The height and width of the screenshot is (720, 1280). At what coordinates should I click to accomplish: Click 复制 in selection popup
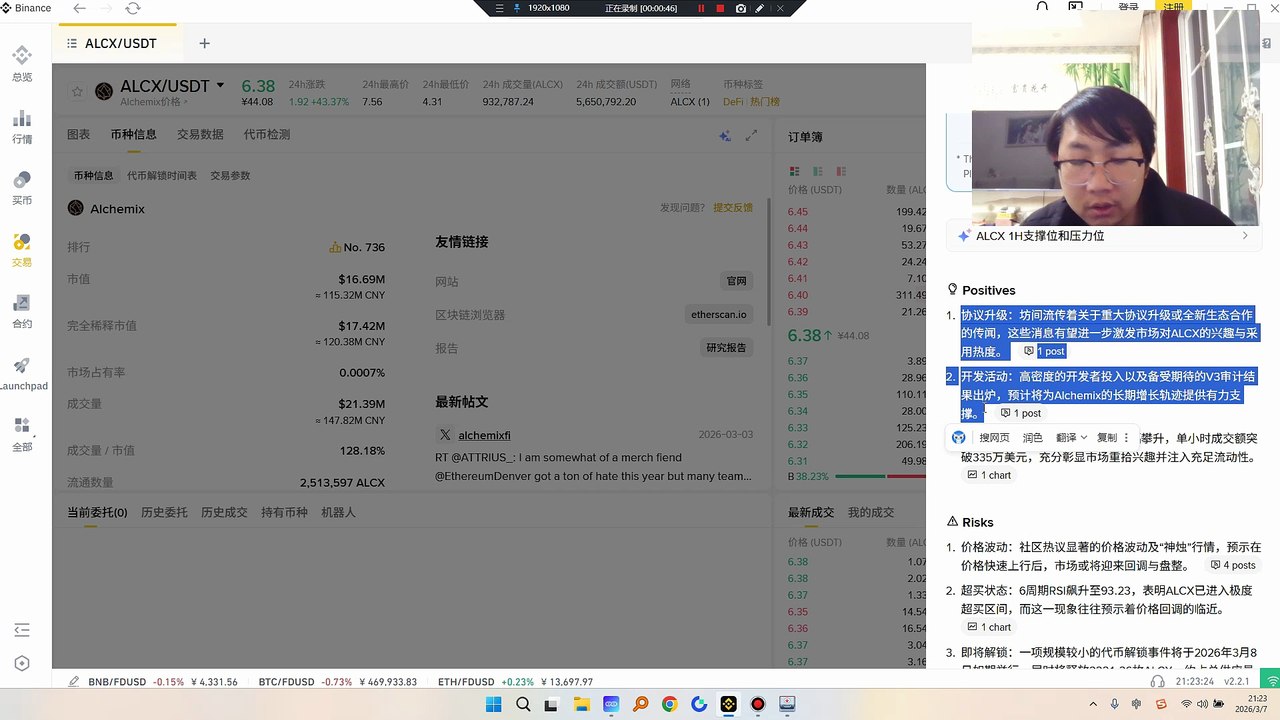1106,437
